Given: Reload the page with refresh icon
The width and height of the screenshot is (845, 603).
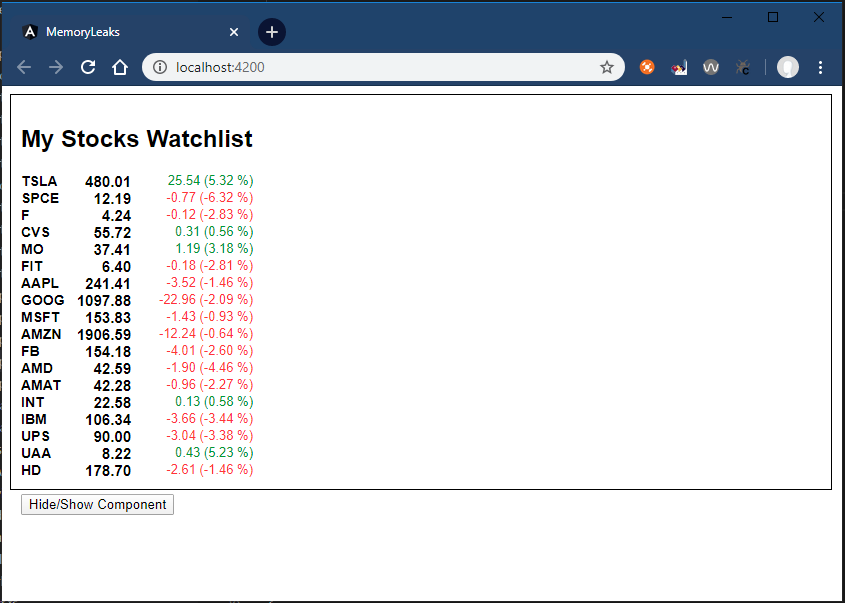Looking at the screenshot, I should tap(88, 67).
